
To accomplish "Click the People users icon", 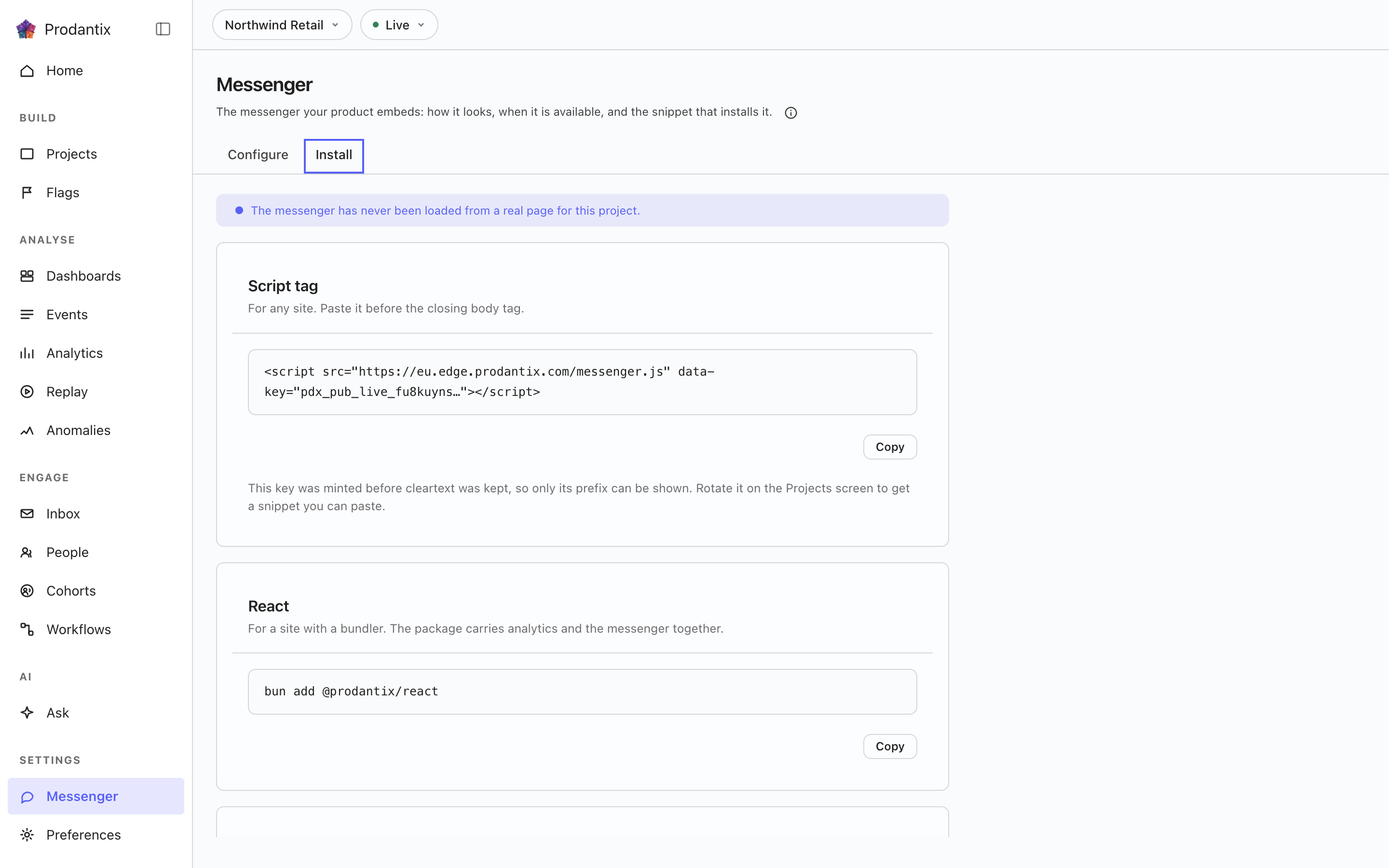I will [27, 552].
